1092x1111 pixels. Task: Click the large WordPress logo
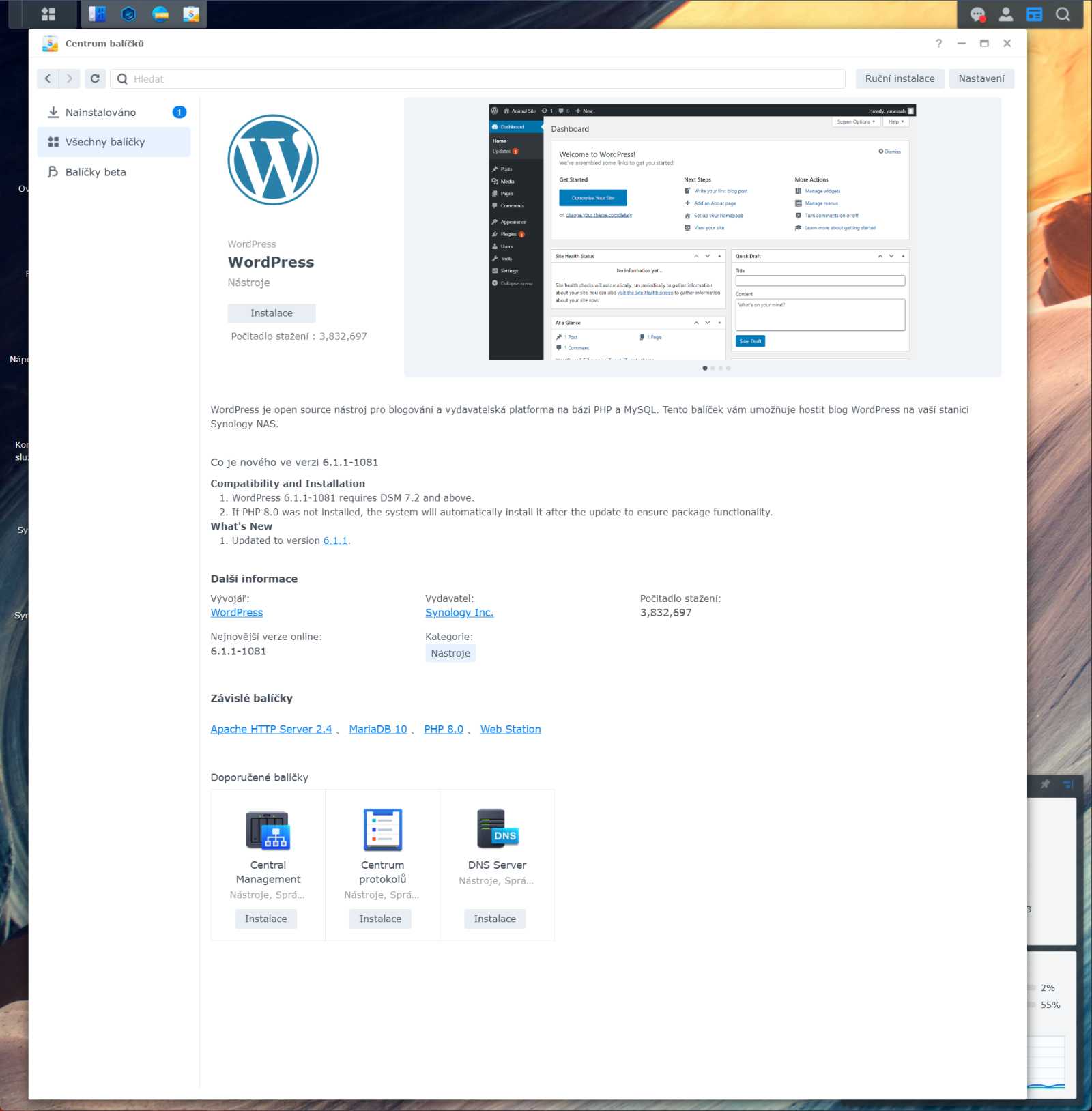click(273, 160)
